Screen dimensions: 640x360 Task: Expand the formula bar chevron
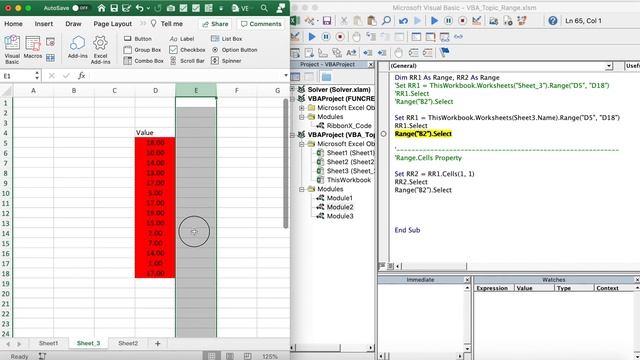pos(285,76)
